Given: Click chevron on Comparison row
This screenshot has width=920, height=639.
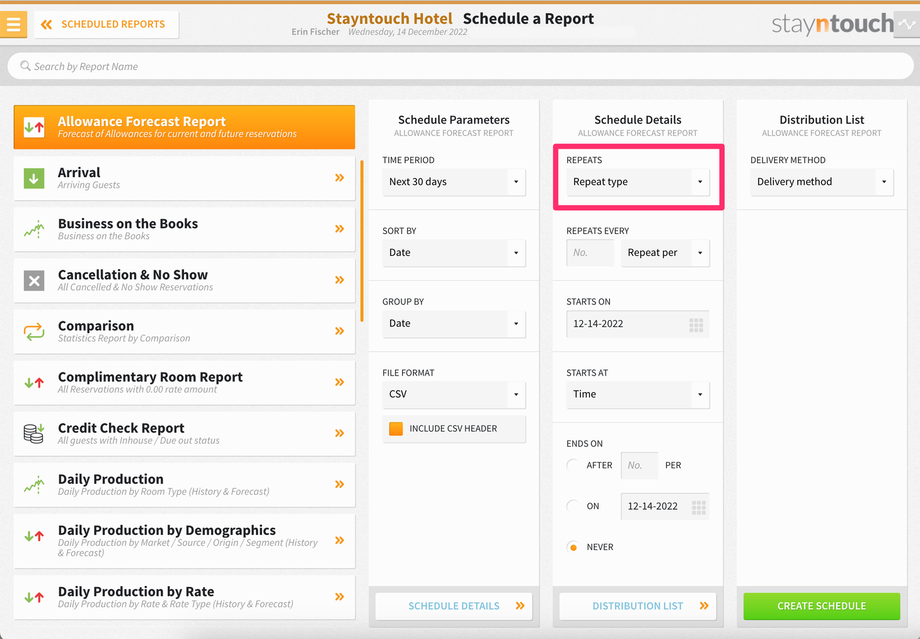Looking at the screenshot, I should [x=340, y=331].
